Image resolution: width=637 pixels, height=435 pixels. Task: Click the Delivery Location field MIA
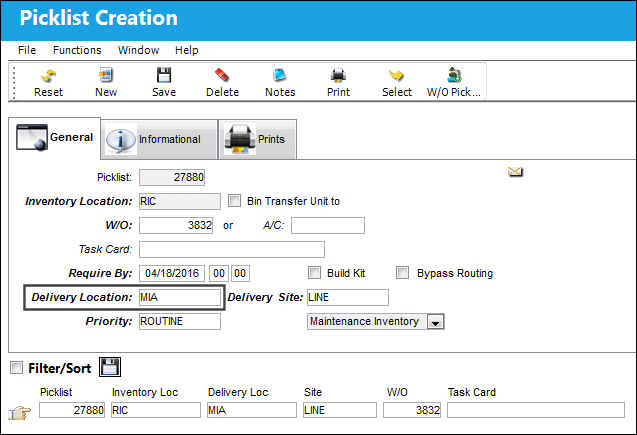[180, 297]
